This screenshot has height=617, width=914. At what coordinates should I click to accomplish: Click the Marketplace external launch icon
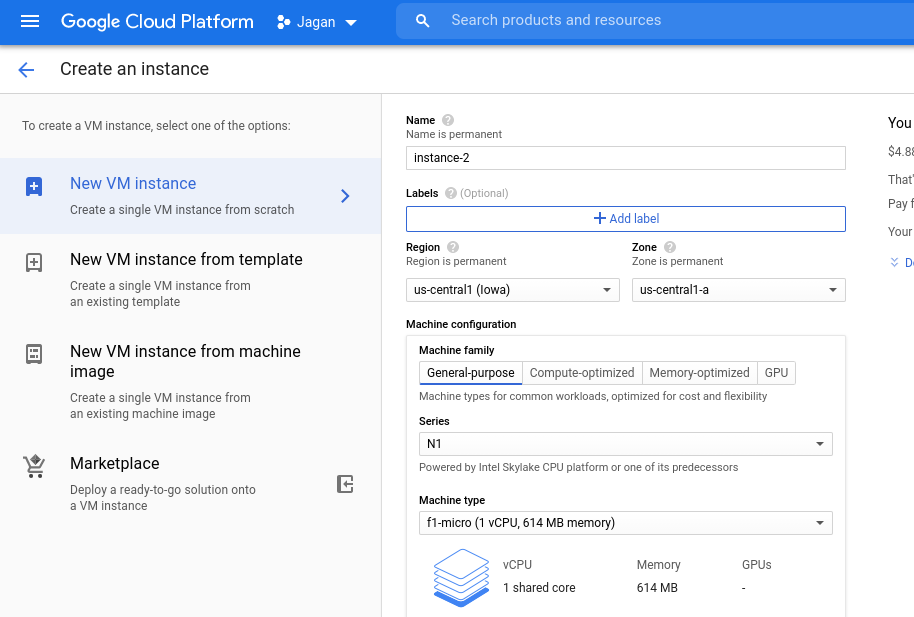click(x=345, y=484)
